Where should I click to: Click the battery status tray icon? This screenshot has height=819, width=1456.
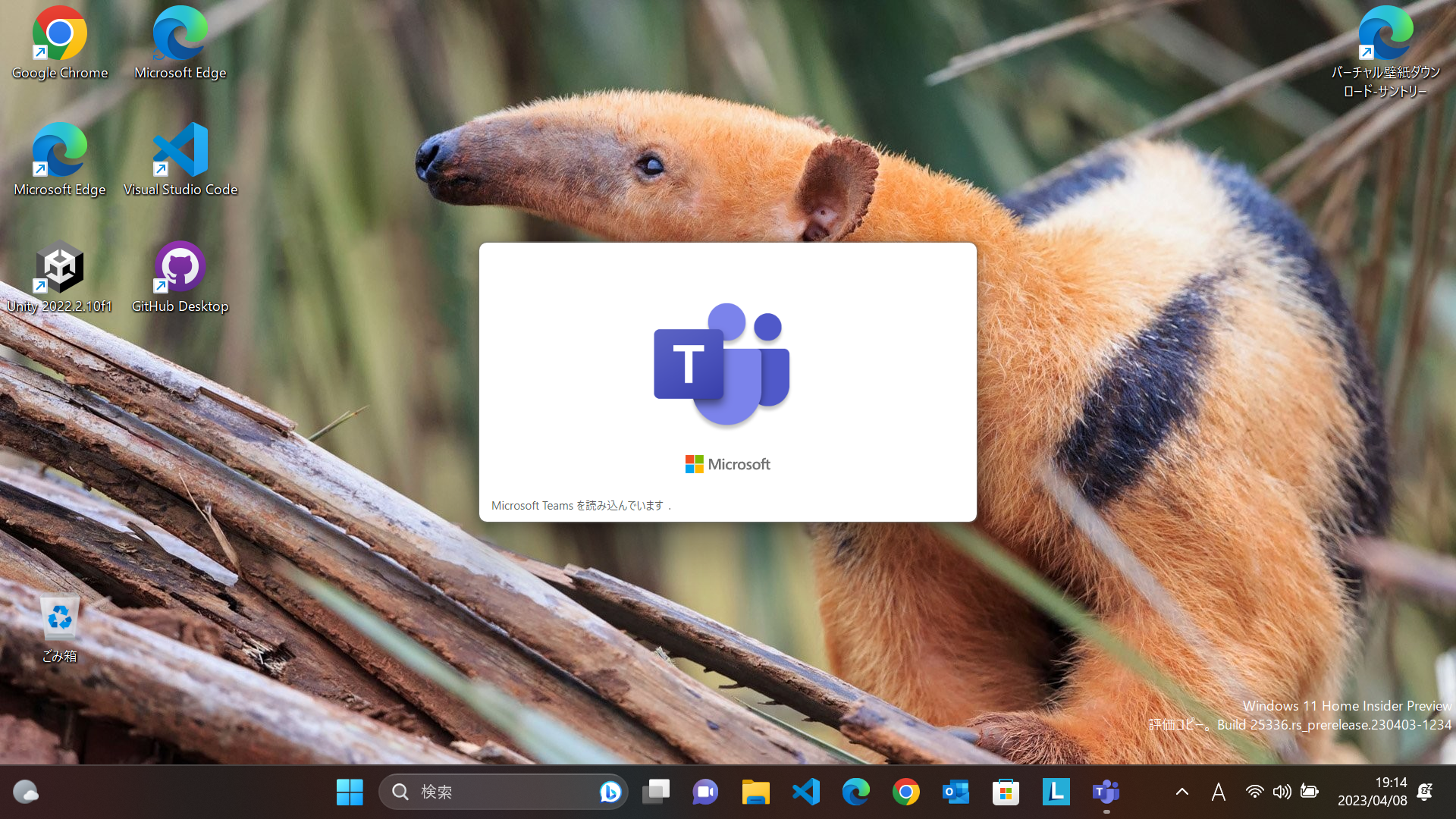click(x=1310, y=792)
